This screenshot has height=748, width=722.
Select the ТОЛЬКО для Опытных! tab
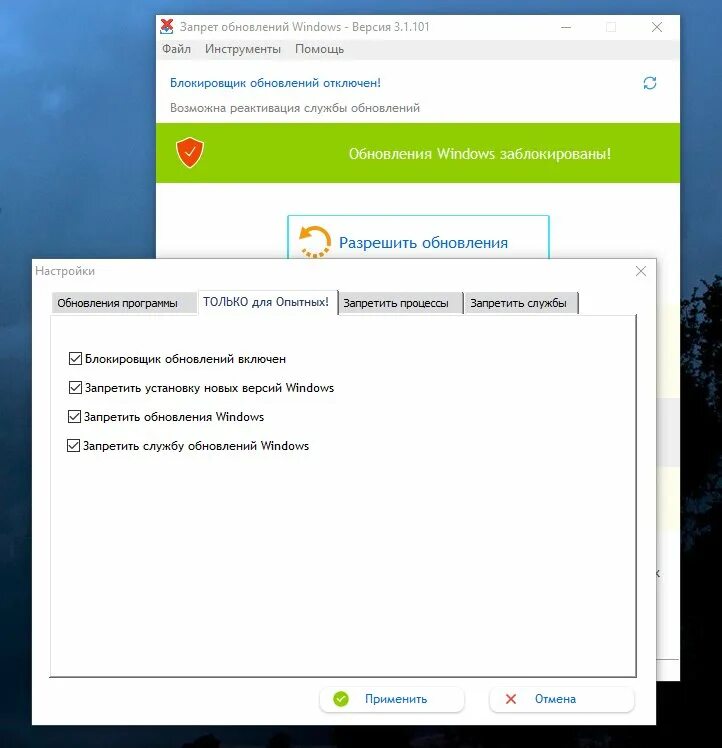click(268, 302)
